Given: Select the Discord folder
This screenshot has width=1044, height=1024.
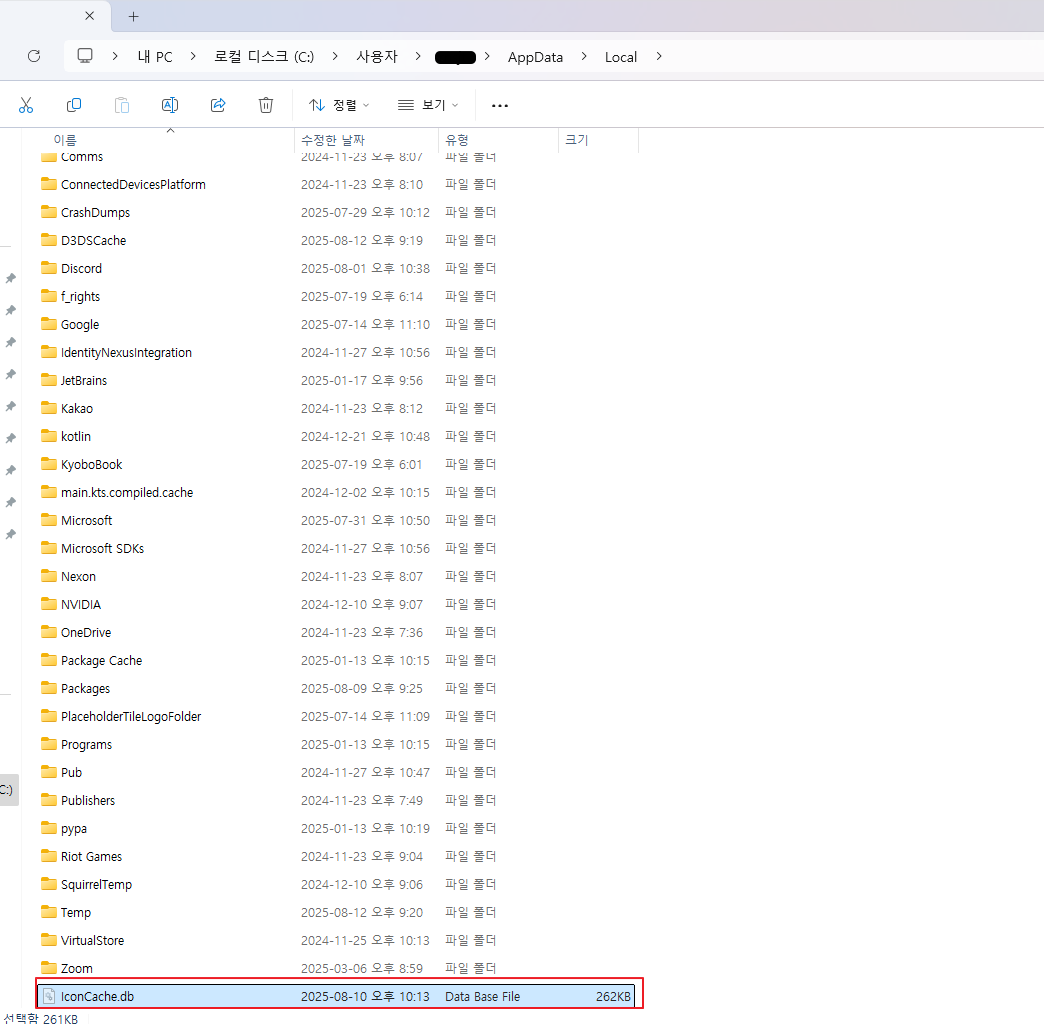Looking at the screenshot, I should click(x=81, y=268).
